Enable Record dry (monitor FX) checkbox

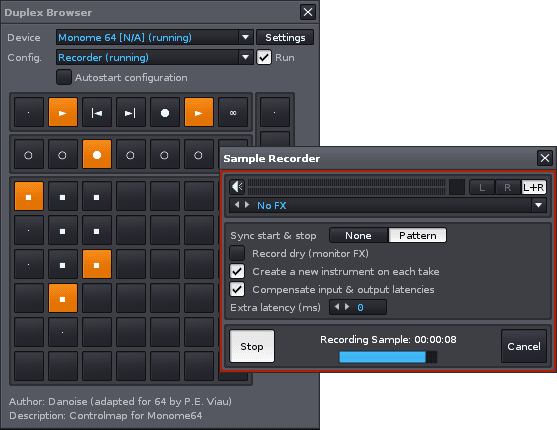[x=237, y=253]
